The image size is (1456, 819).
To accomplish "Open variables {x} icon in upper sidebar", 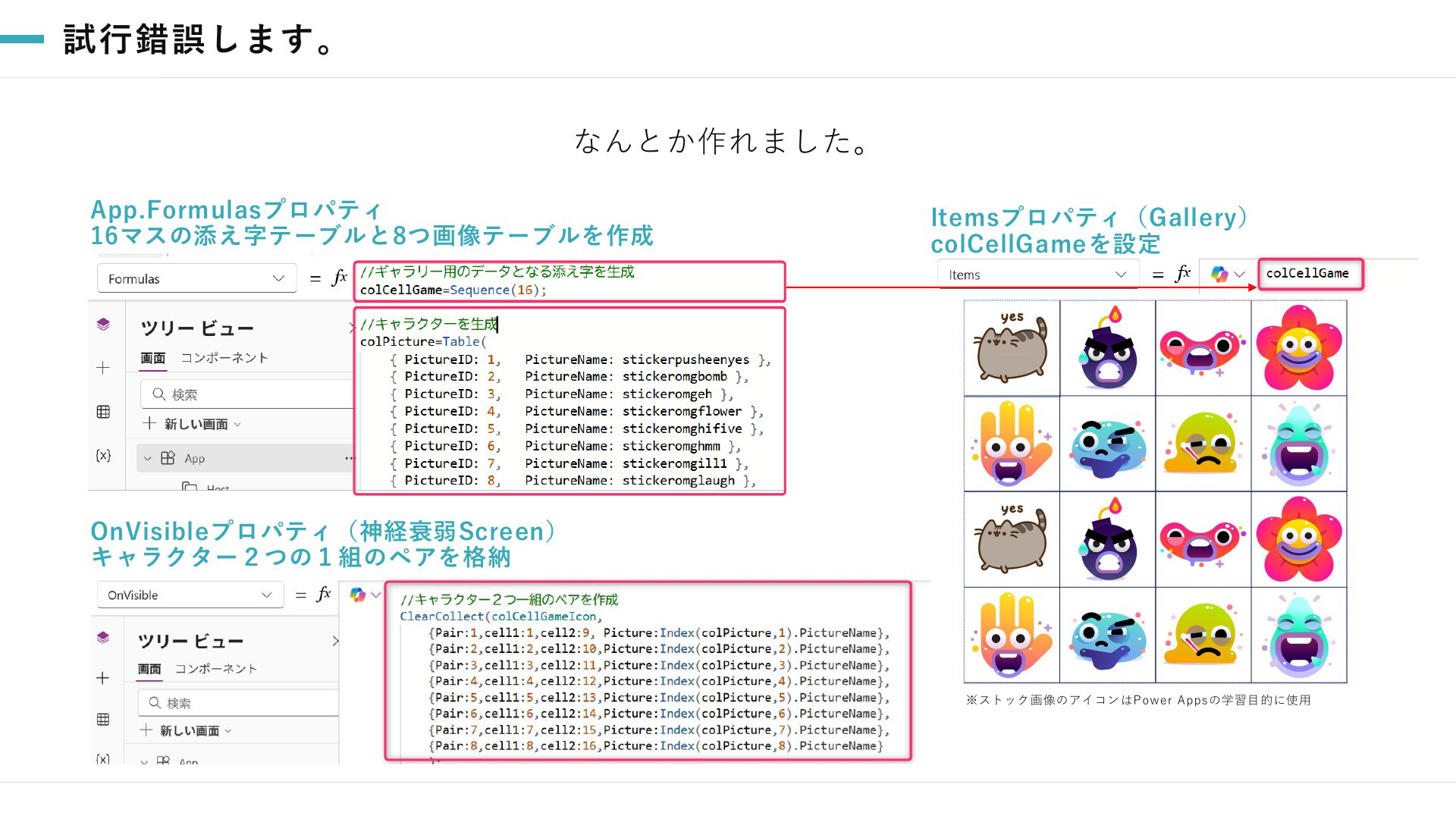I will click(103, 455).
